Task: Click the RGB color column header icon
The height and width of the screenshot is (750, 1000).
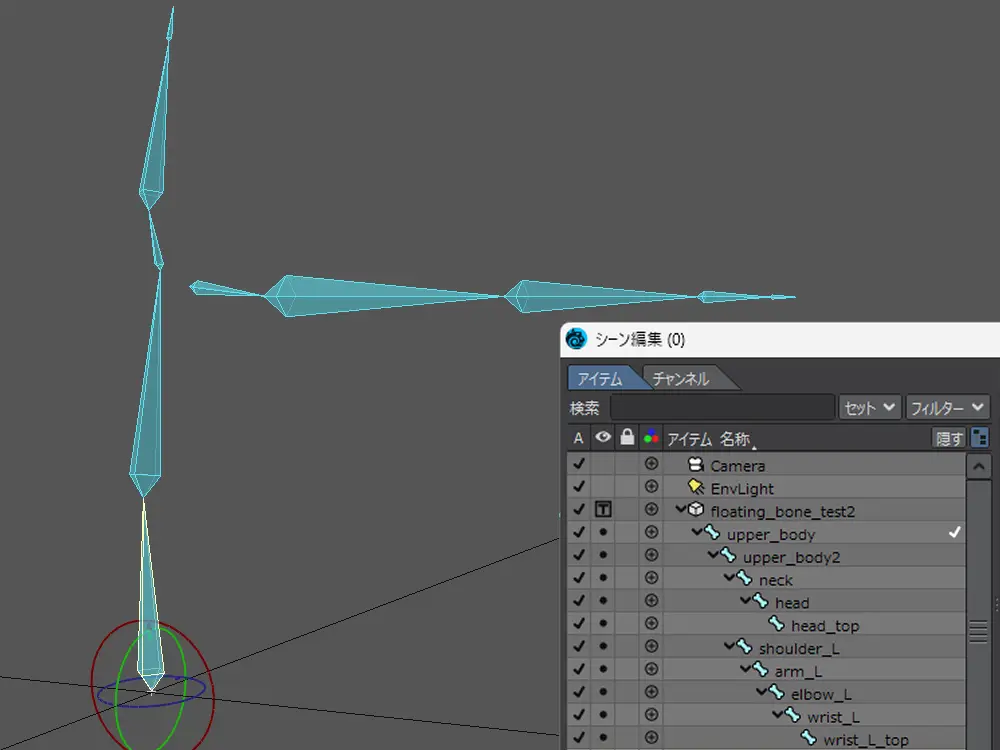Action: click(651, 438)
